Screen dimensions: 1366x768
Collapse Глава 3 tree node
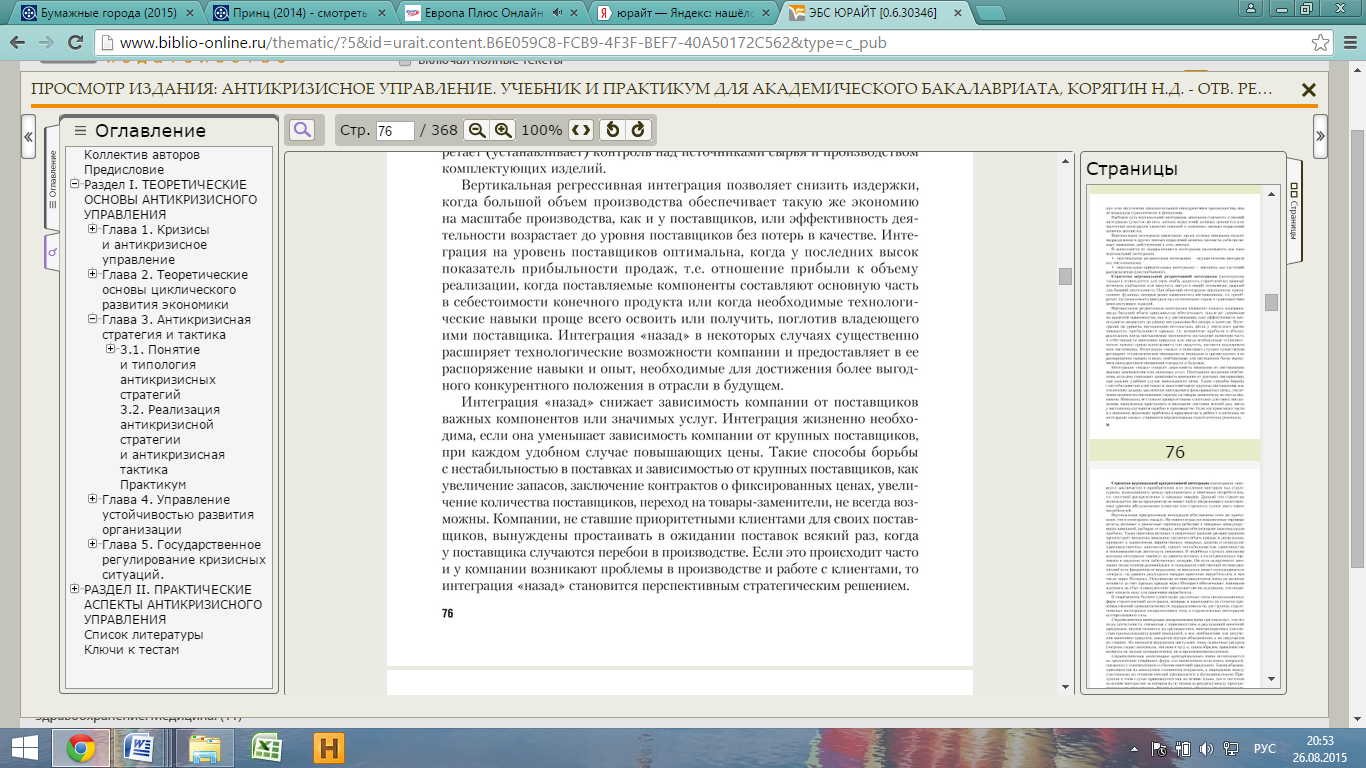point(92,320)
